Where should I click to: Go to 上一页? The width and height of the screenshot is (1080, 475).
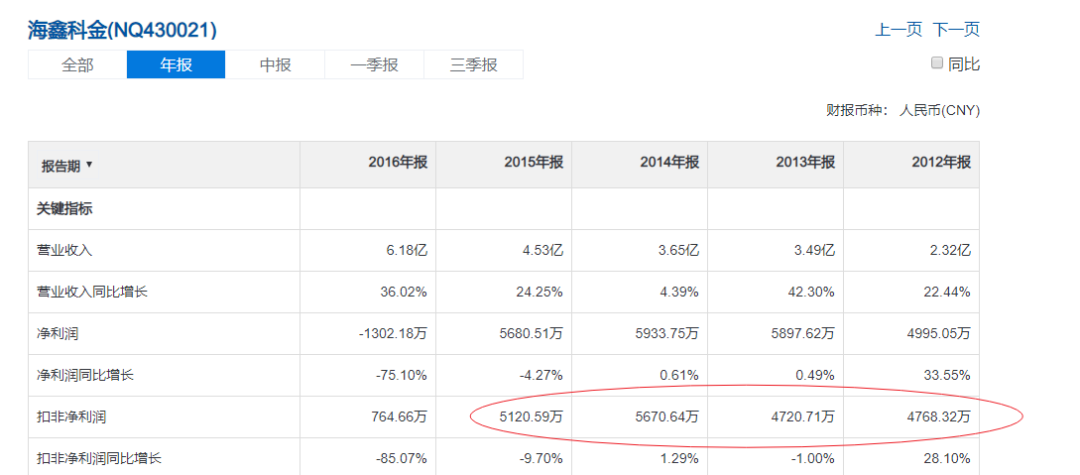[898, 30]
